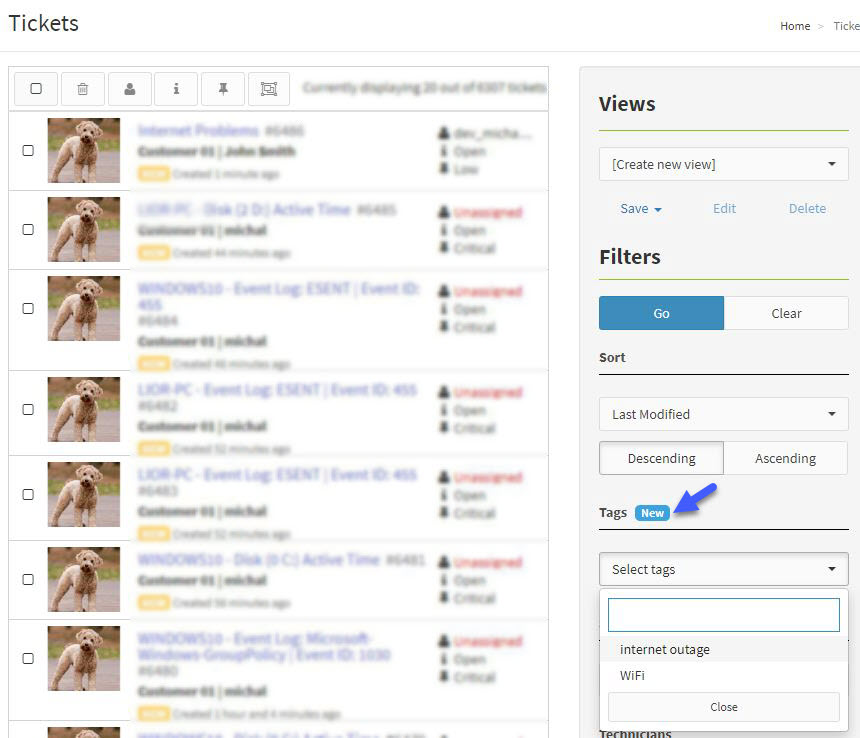Toggle the select-all checkbox in toolbar
Viewport: 860px width, 738px height.
[x=36, y=89]
